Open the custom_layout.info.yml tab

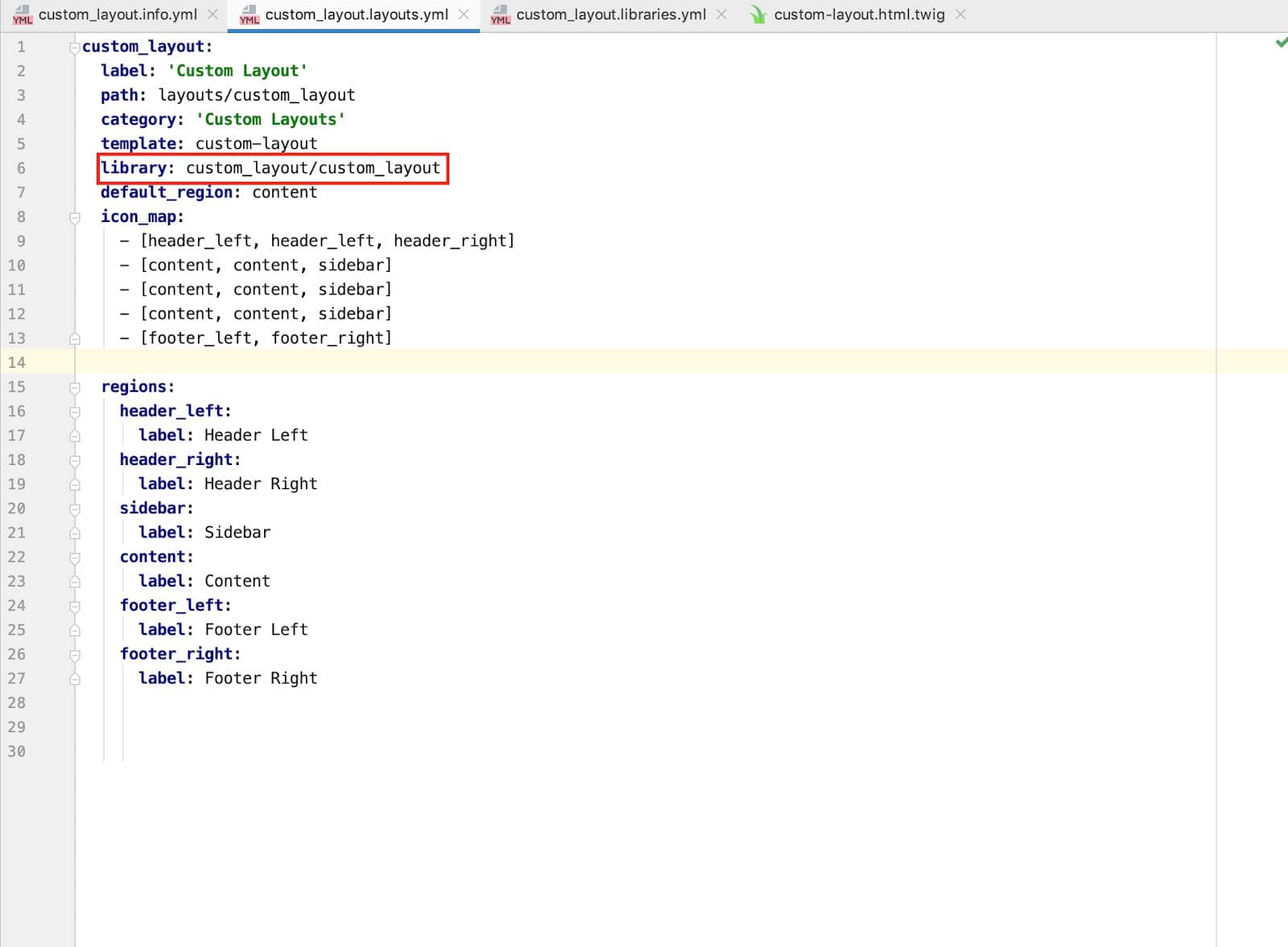pos(118,14)
